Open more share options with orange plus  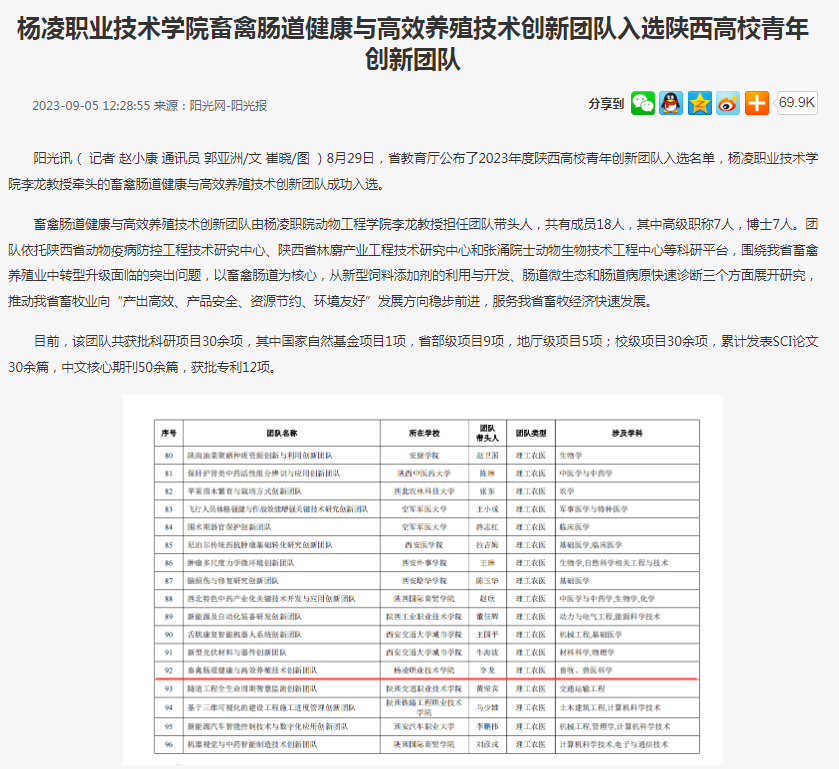tap(757, 103)
